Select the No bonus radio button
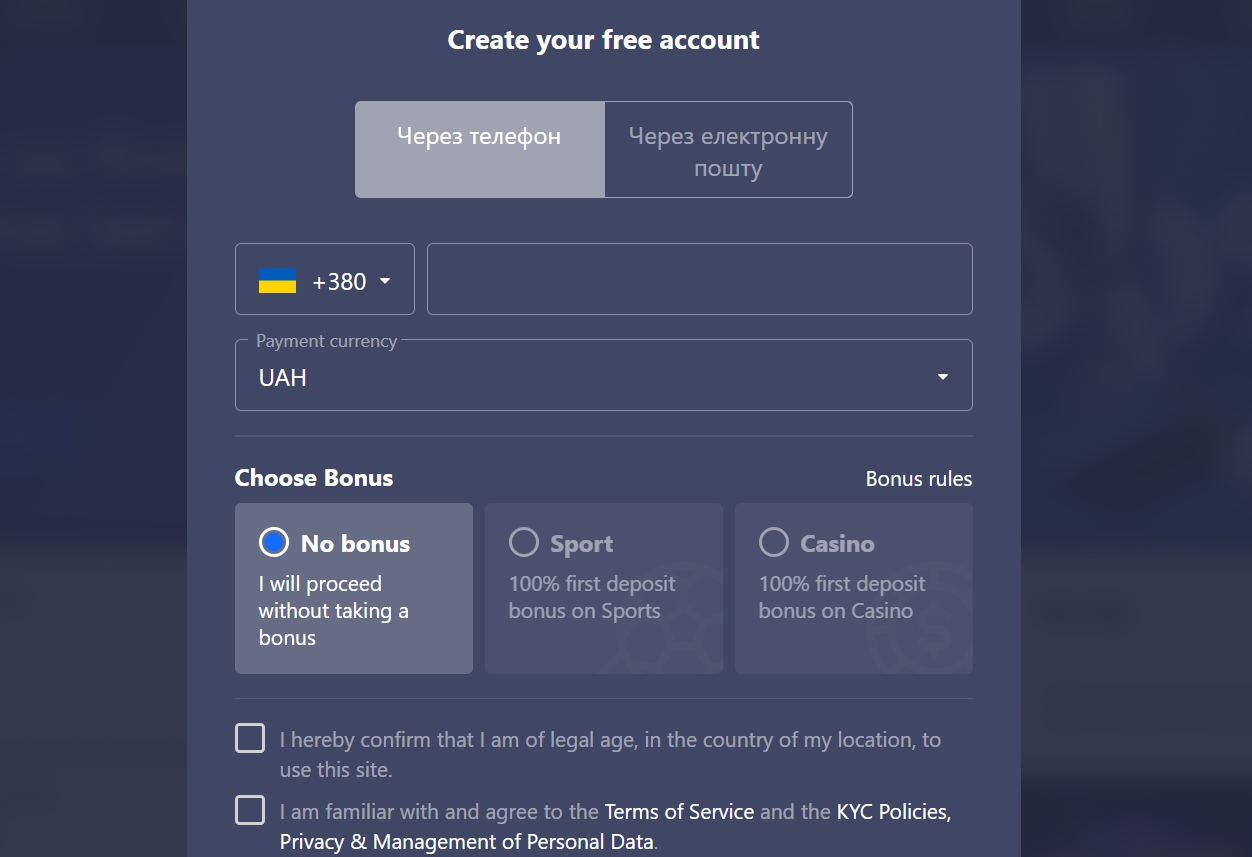The image size is (1252, 857). click(272, 542)
